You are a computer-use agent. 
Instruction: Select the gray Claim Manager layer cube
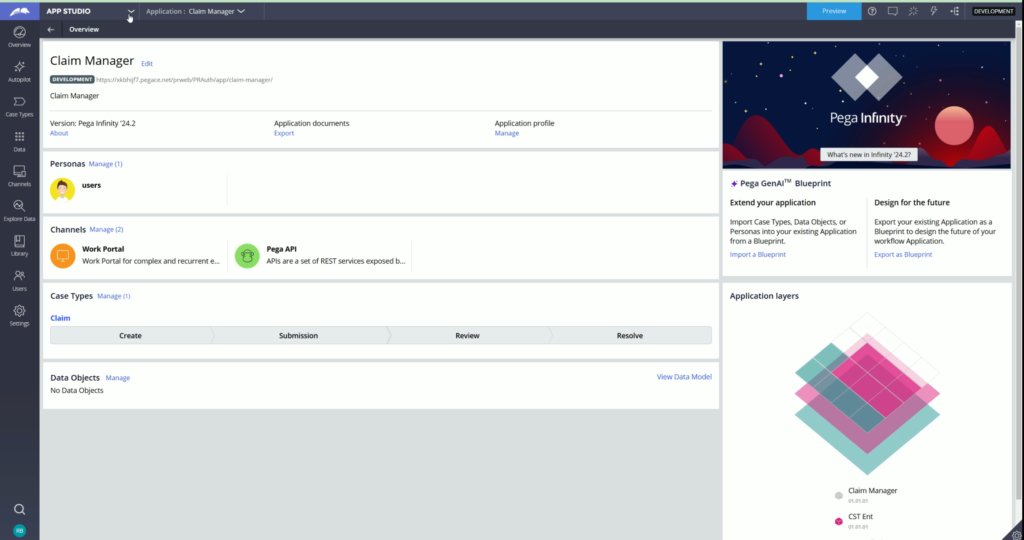839,496
